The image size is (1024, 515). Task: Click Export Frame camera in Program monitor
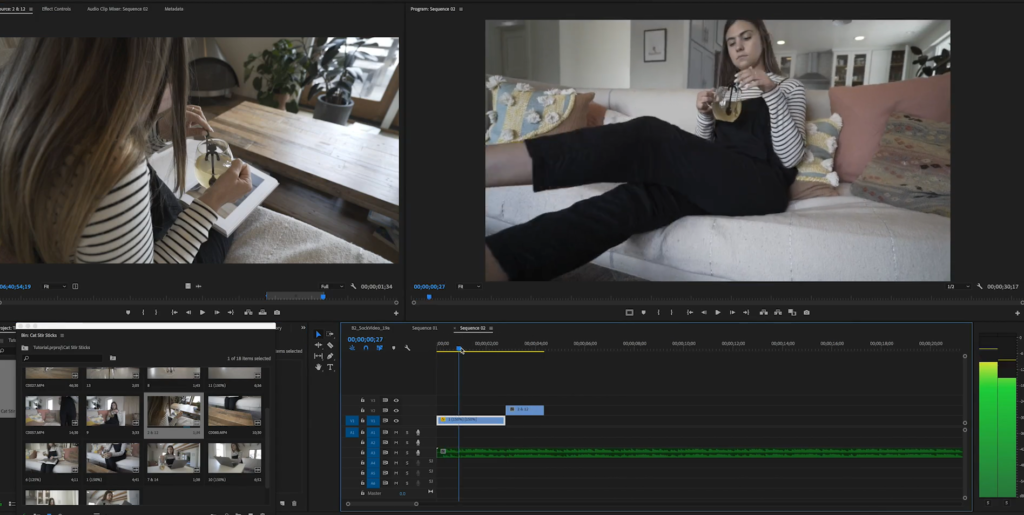click(807, 313)
